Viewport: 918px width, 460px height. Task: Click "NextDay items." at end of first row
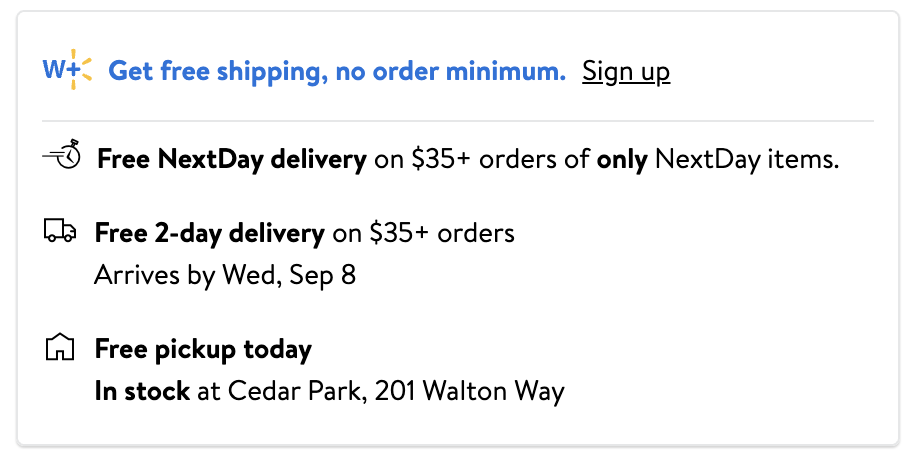coord(747,159)
